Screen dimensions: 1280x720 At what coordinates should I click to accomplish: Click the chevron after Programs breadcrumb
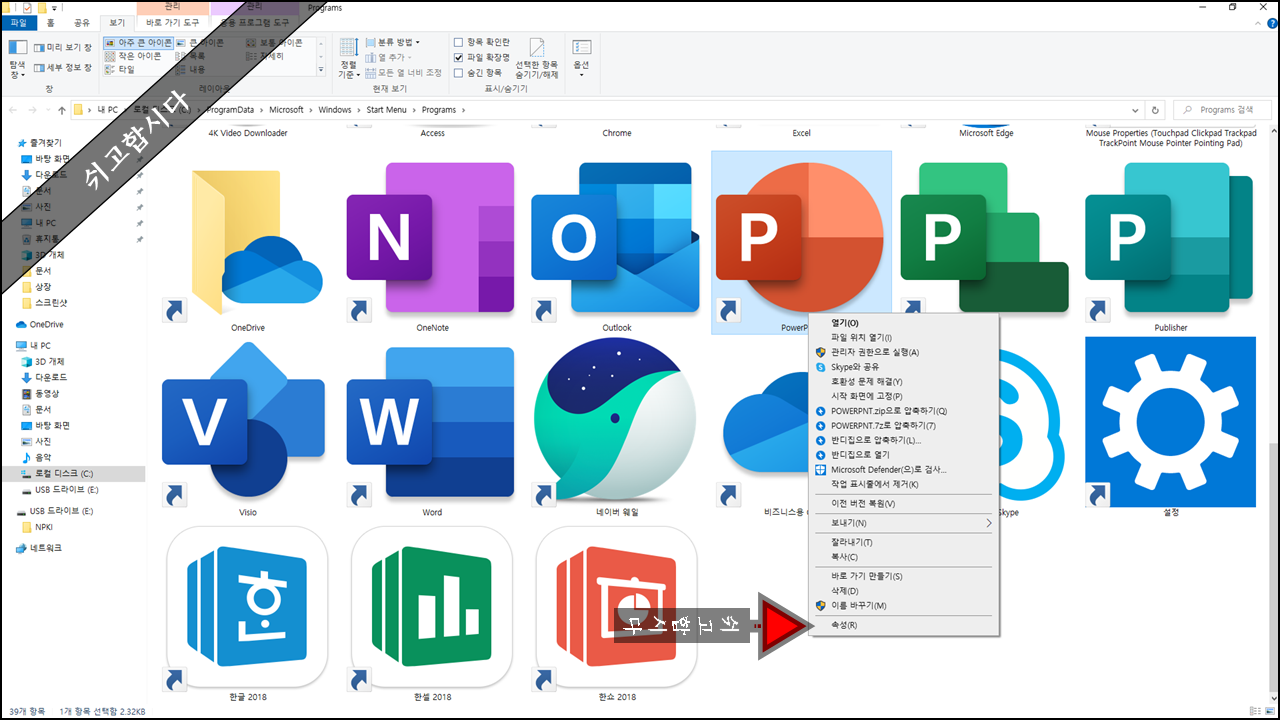tap(463, 110)
